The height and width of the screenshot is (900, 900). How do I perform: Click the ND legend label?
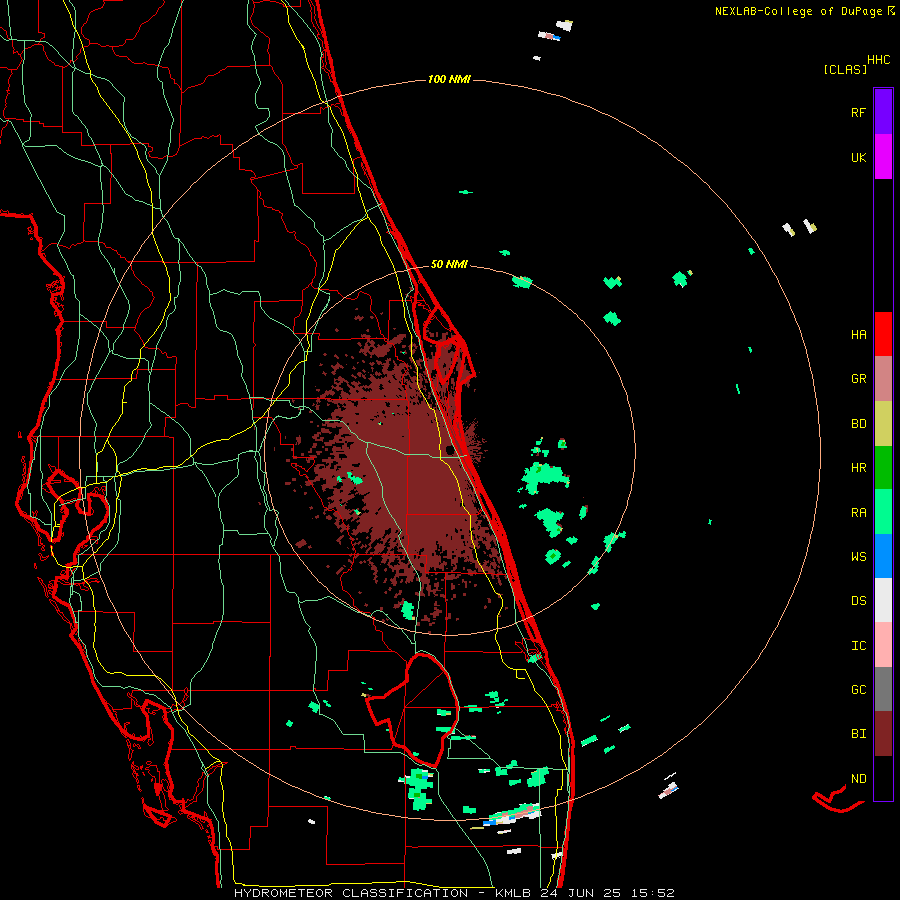(x=858, y=779)
